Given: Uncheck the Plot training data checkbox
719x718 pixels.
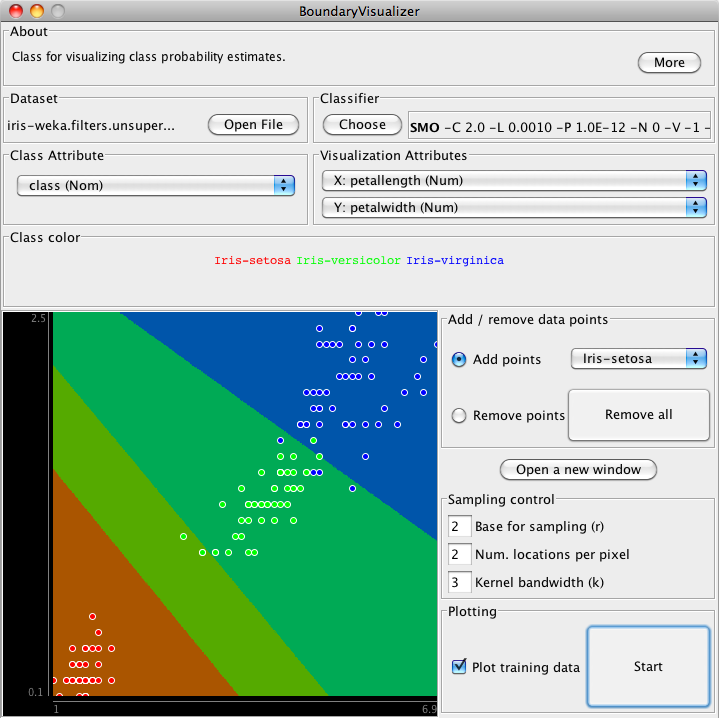Looking at the screenshot, I should 460,666.
